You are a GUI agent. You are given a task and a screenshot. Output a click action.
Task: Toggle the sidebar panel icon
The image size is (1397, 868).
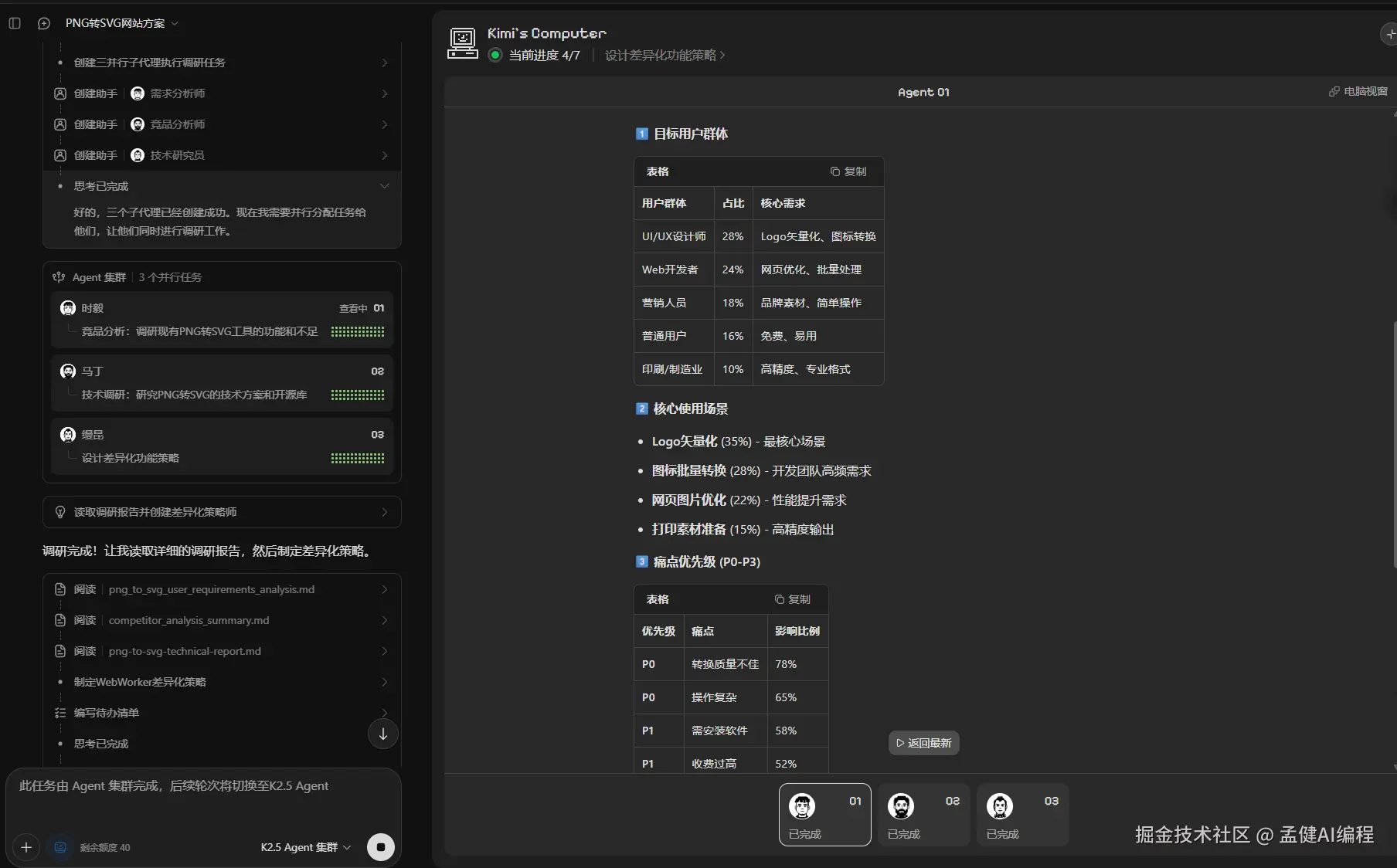(15, 23)
